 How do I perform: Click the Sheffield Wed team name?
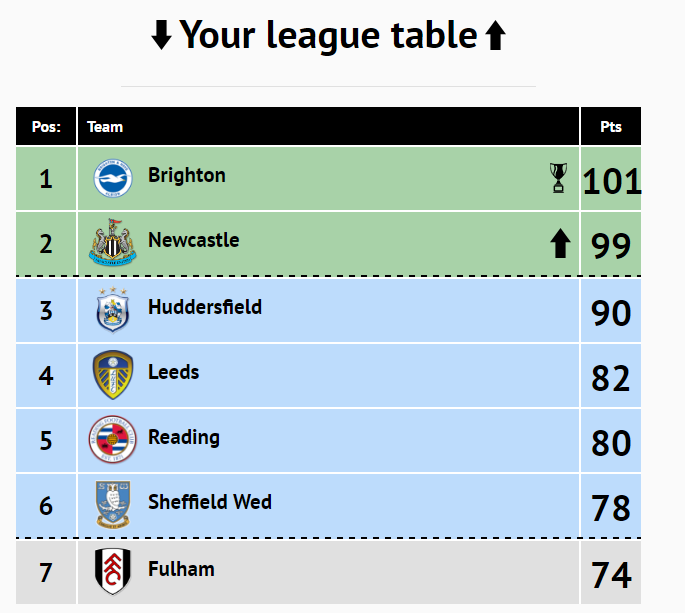coord(210,502)
